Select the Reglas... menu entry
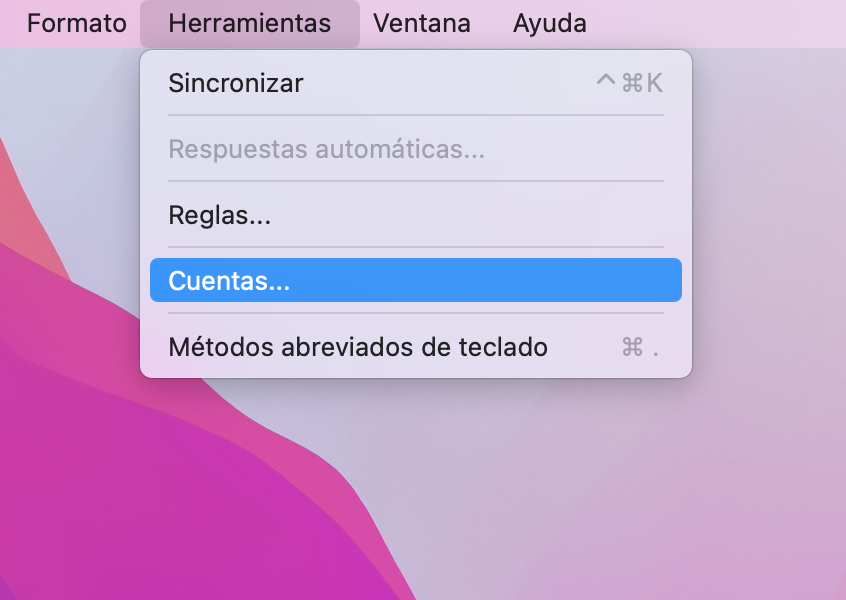The height and width of the screenshot is (600, 846). (x=416, y=215)
